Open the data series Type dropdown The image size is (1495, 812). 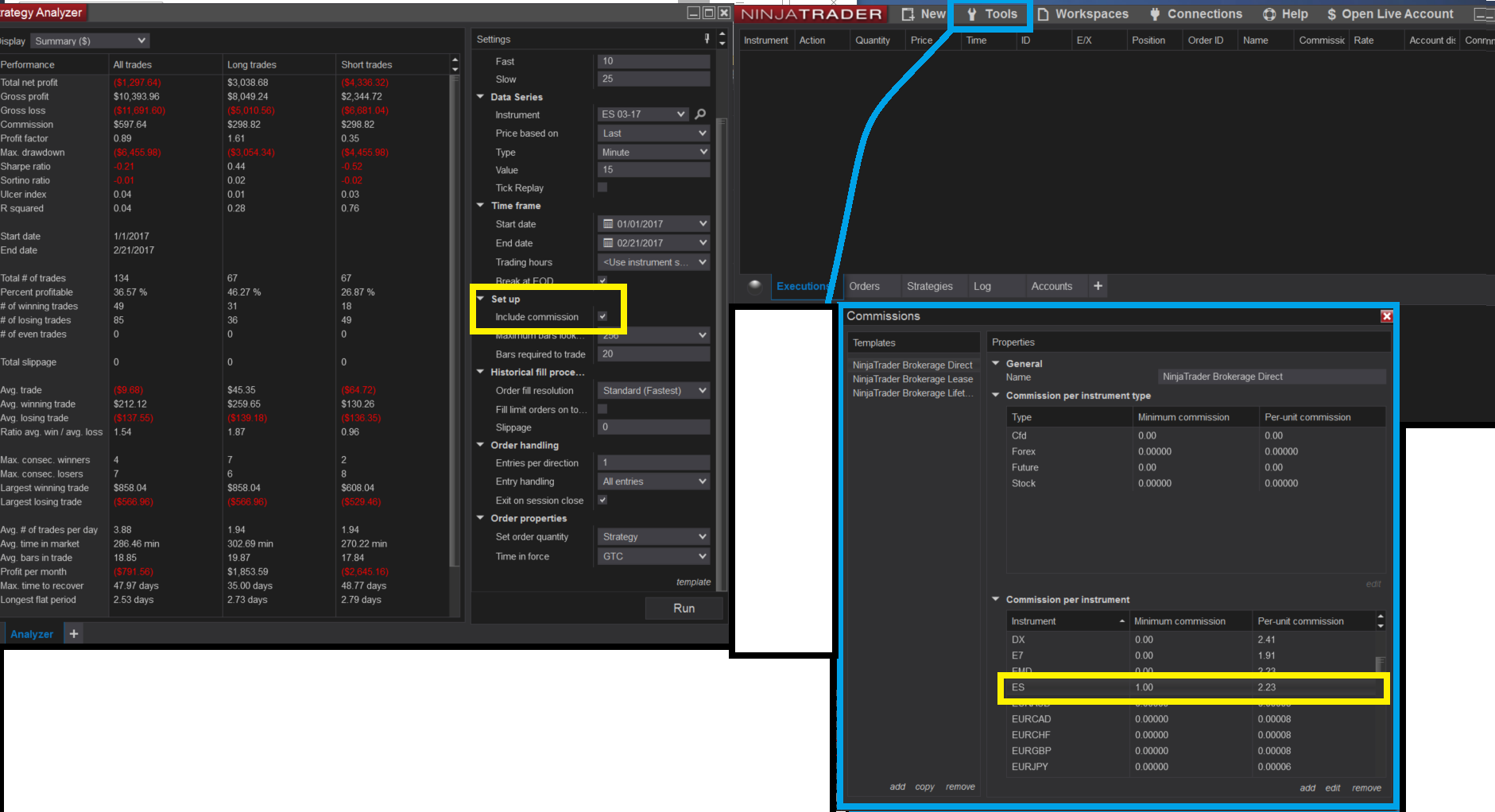coord(653,152)
